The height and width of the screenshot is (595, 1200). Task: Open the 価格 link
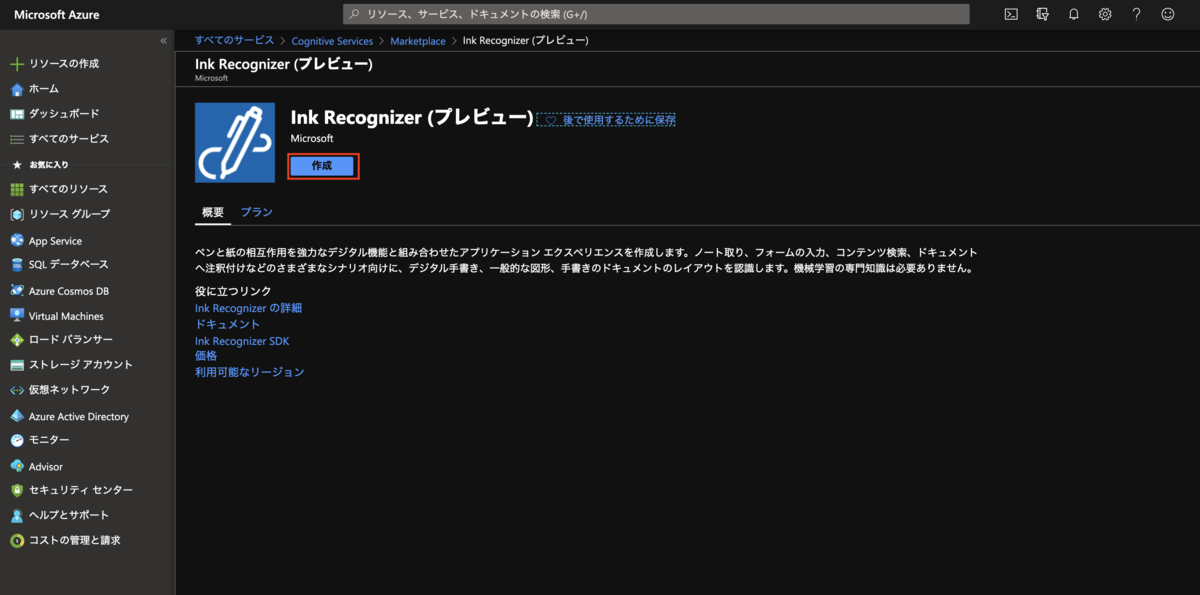[205, 355]
